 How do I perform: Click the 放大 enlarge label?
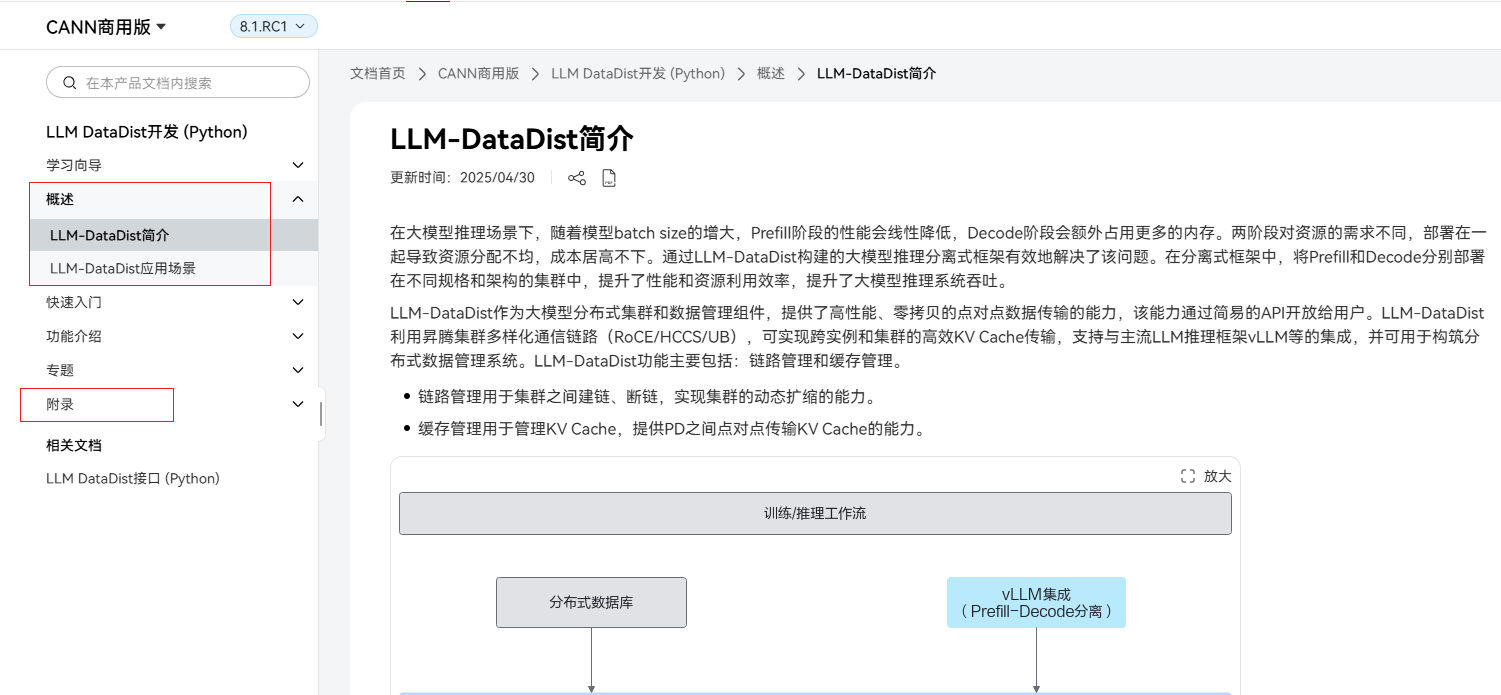[x=1218, y=476]
